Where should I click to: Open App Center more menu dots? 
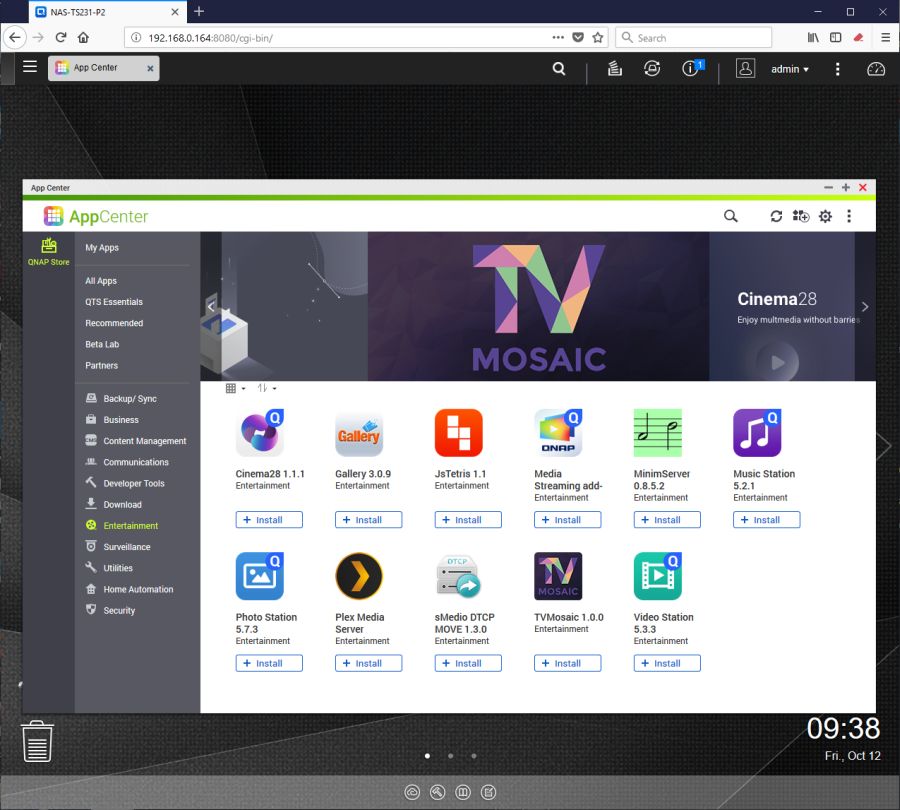(x=849, y=216)
